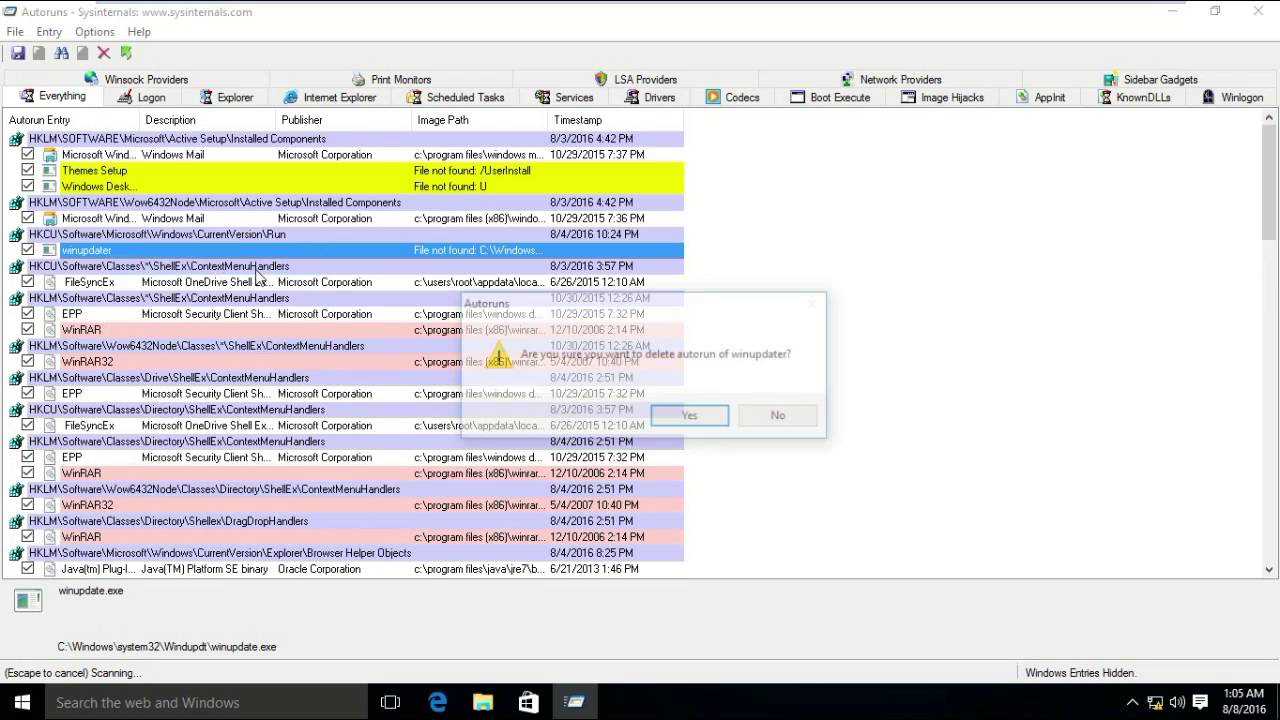This screenshot has width=1280, height=720.
Task: Sort by the Publisher column header
Action: [x=343, y=120]
